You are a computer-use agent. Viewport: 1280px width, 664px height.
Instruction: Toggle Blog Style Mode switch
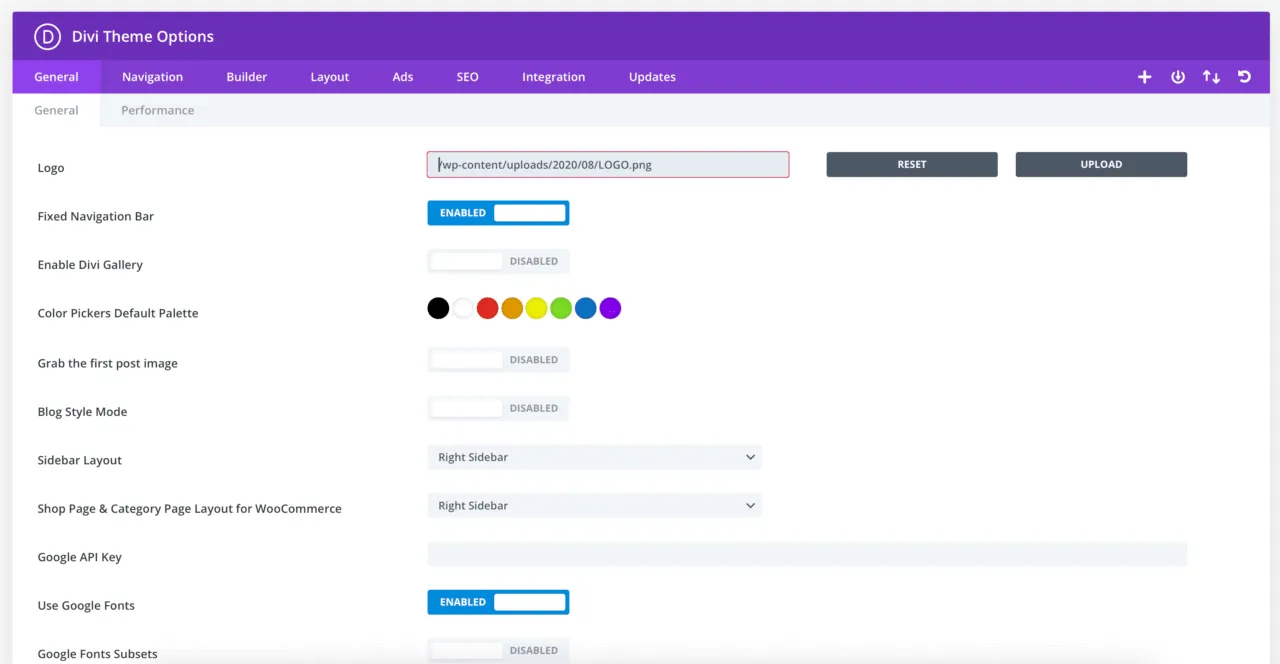[x=498, y=408]
